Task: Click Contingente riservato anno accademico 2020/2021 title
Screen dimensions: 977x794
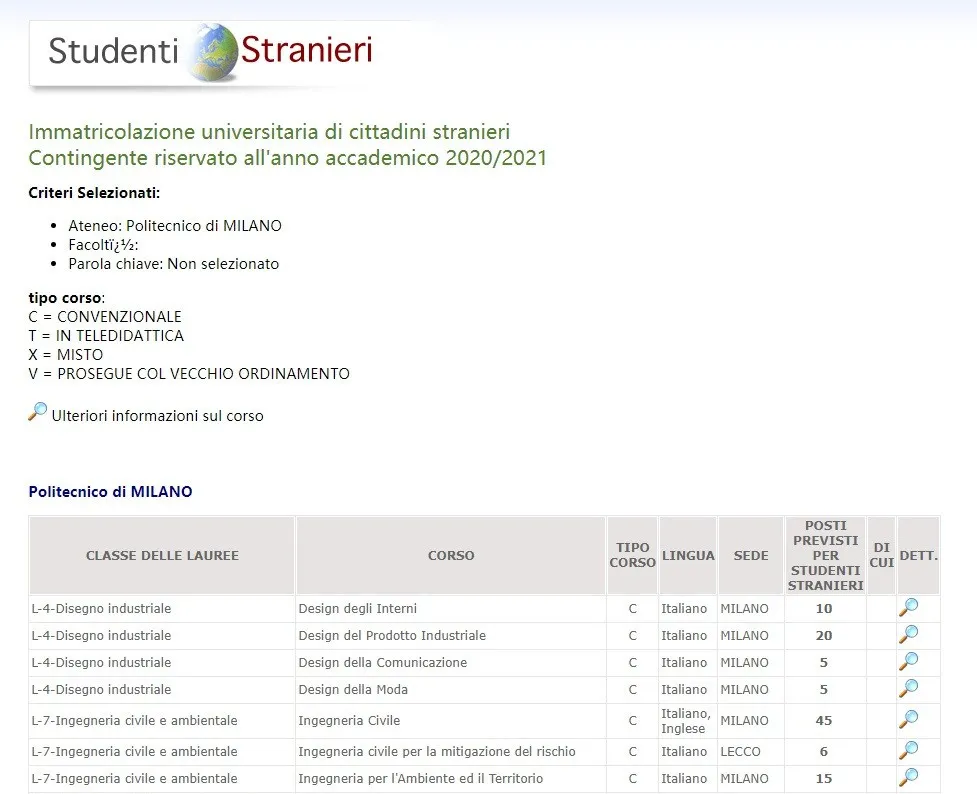Action: tap(287, 158)
